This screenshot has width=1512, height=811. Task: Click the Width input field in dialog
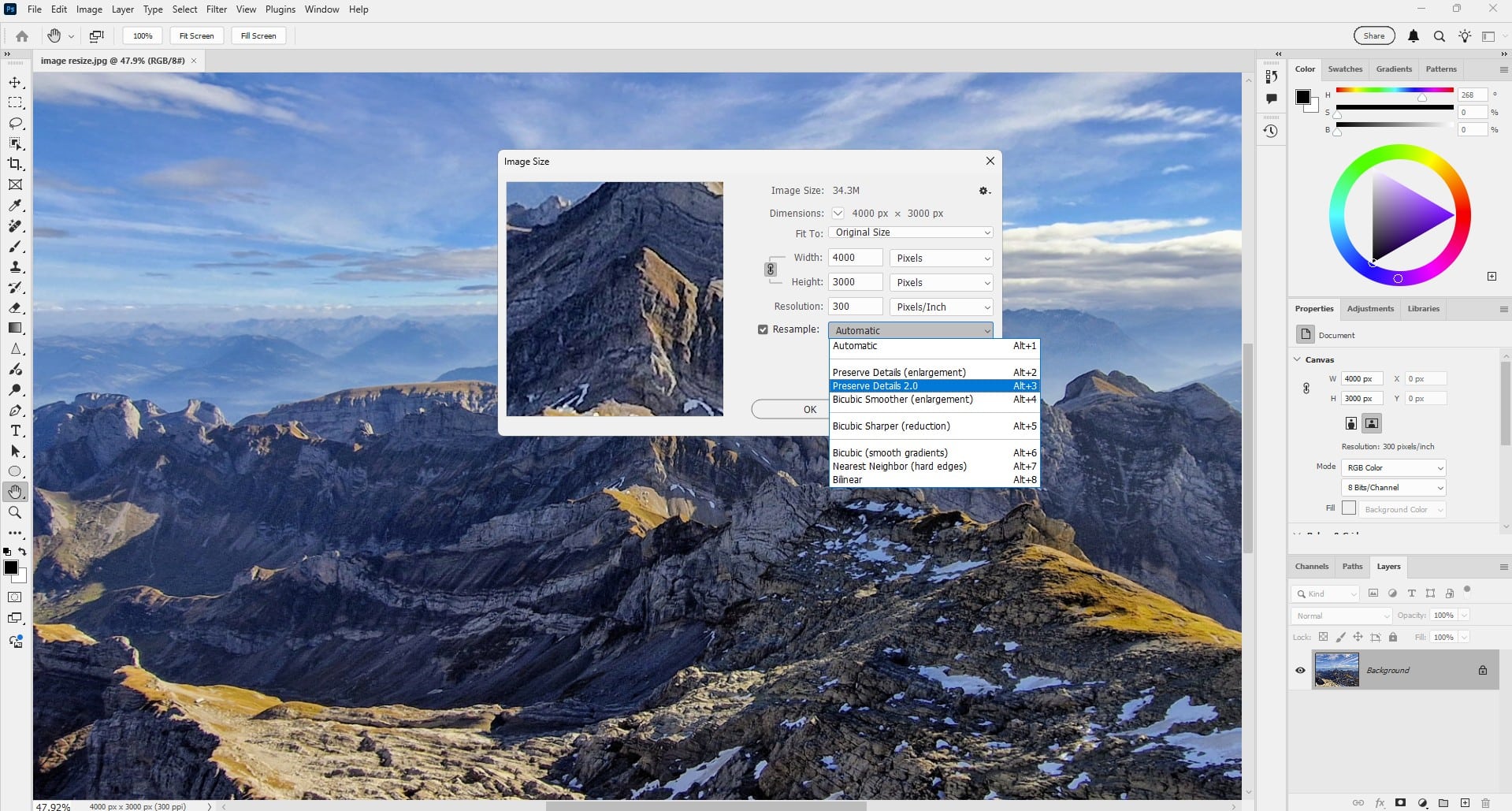[855, 258]
